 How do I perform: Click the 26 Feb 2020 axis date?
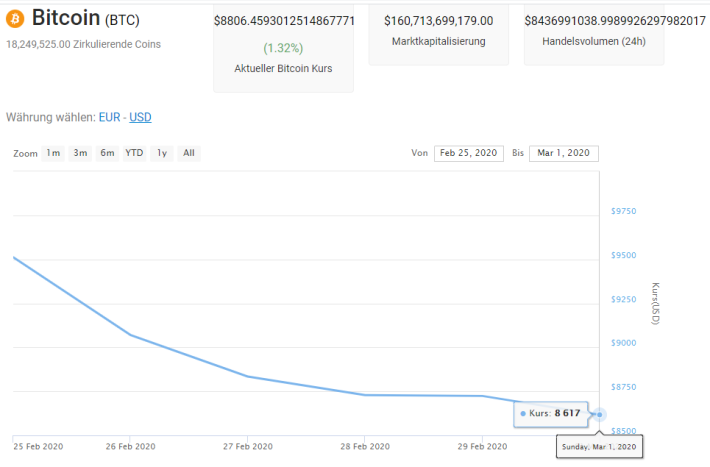click(130, 447)
